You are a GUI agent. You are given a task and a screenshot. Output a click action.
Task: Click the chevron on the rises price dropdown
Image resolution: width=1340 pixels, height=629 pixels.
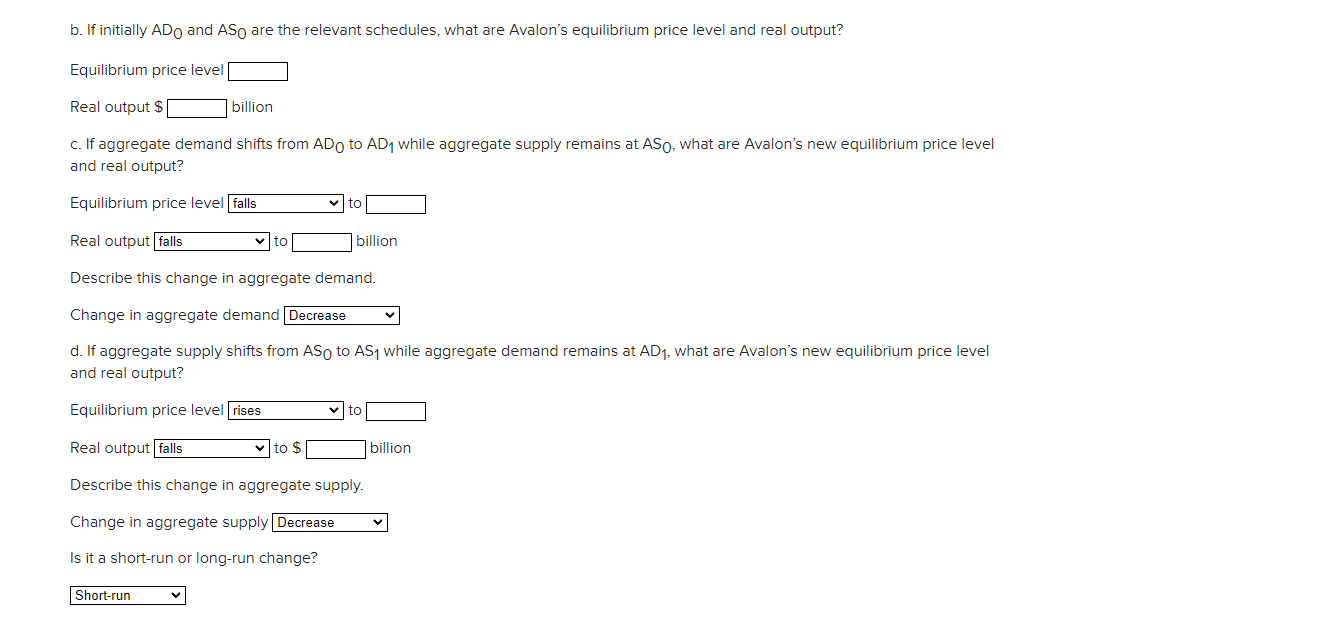coord(336,410)
